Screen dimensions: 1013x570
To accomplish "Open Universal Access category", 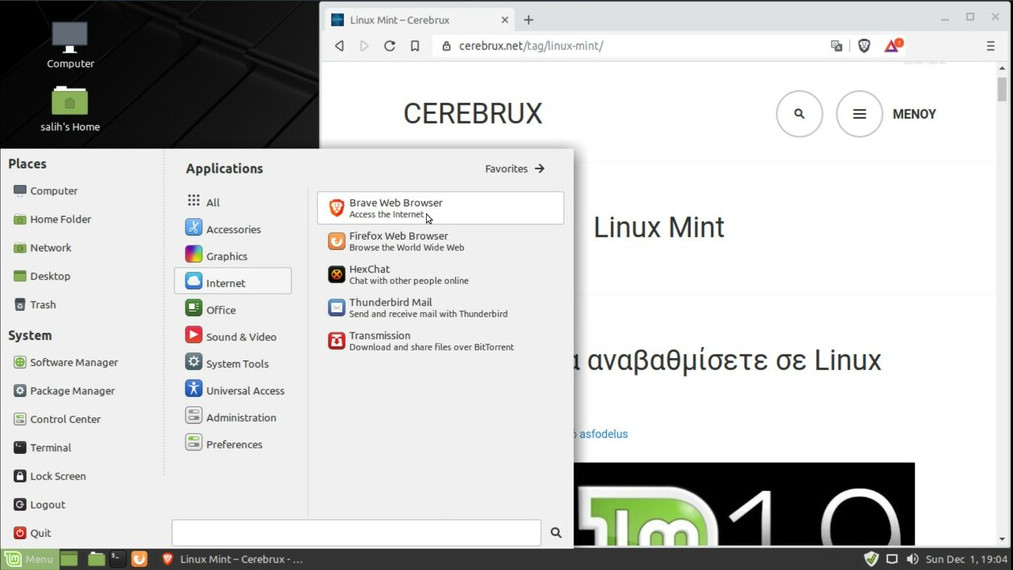I will click(x=233, y=390).
